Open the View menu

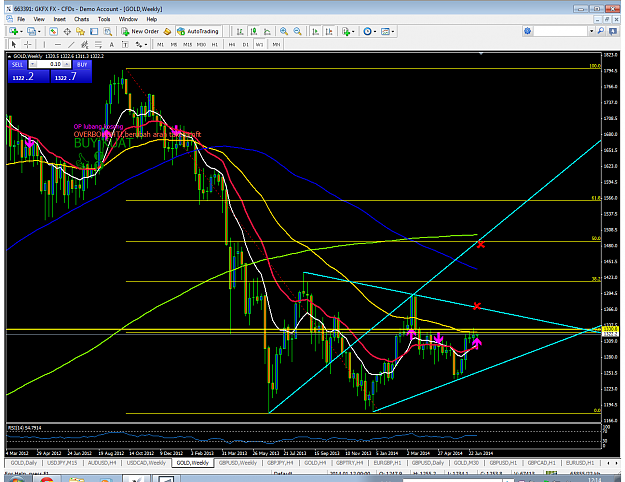pos(39,19)
